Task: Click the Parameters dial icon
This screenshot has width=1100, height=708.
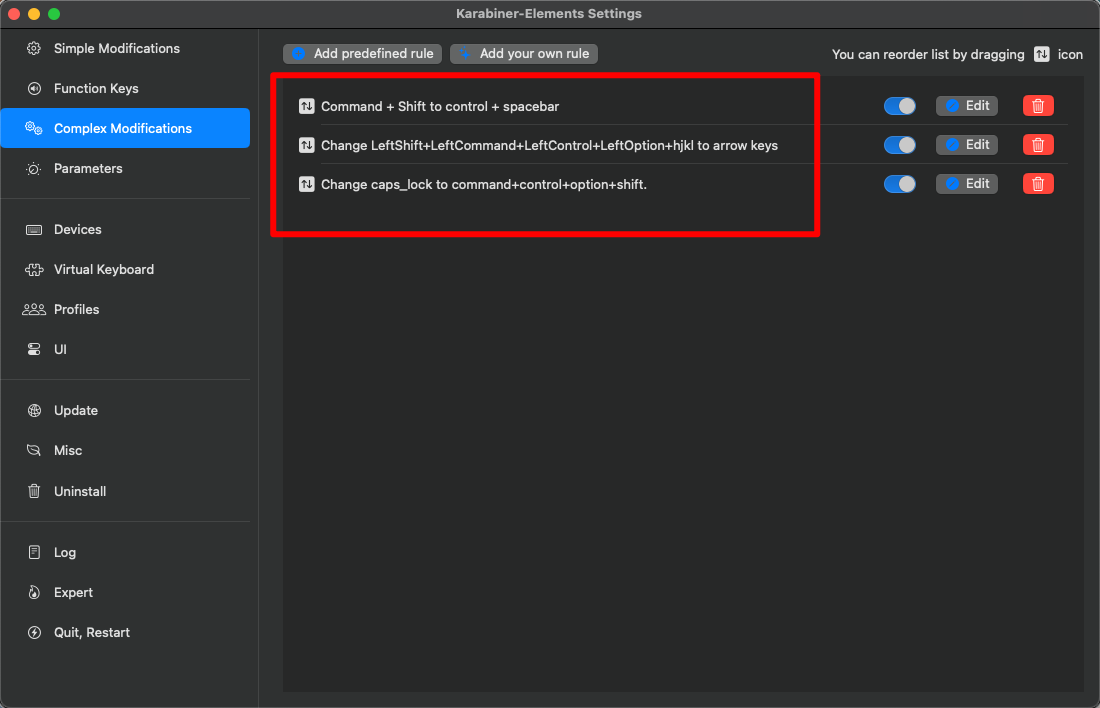Action: 34,168
